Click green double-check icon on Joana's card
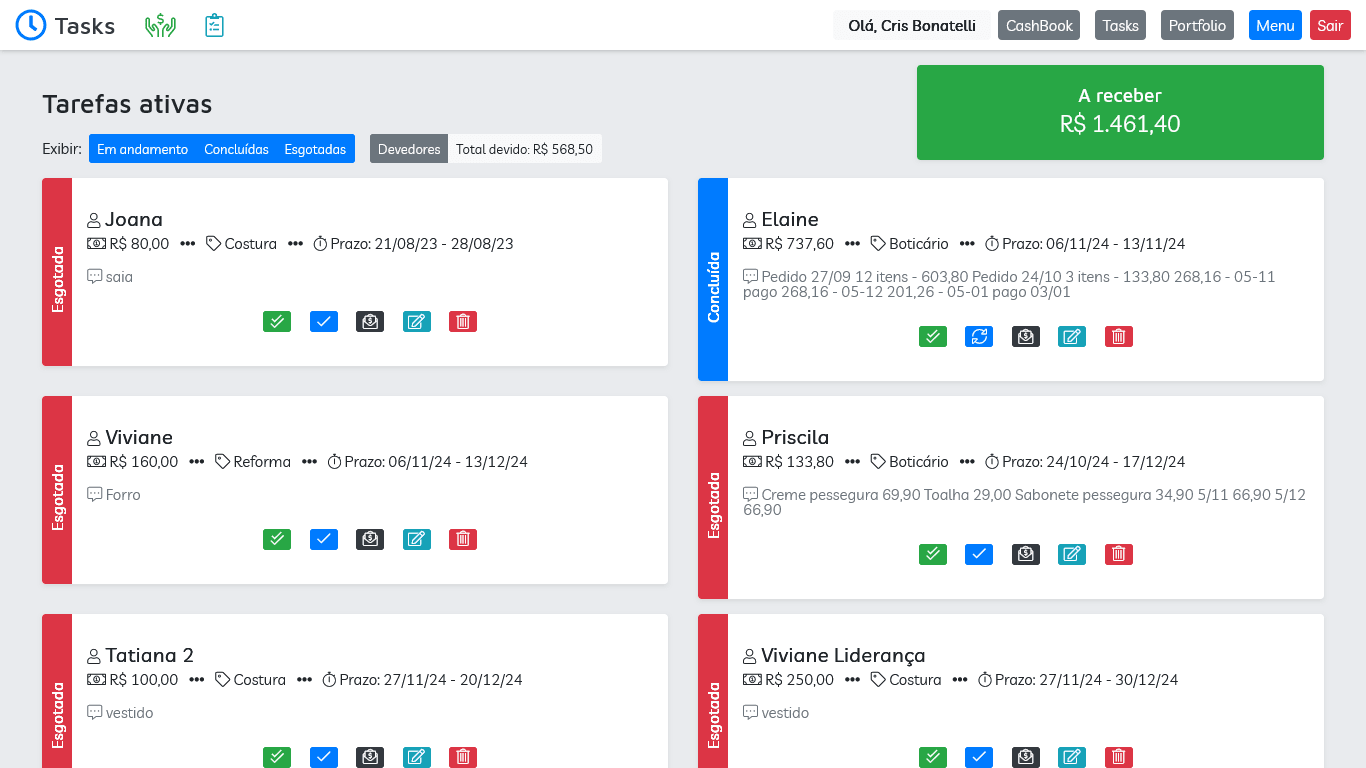This screenshot has width=1366, height=768. [277, 321]
